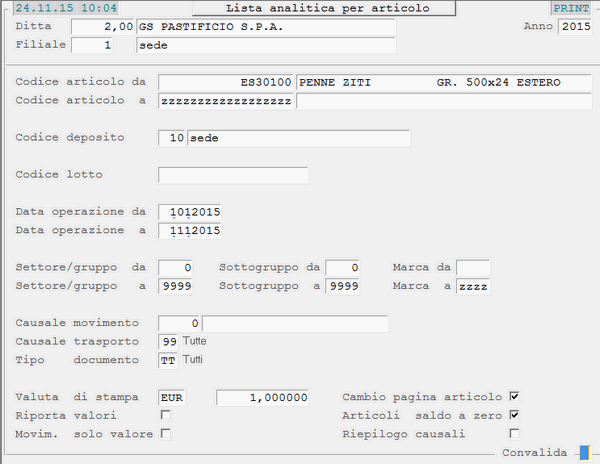Click the Tipo documento TT field
Viewport: 600px width, 464px height.
pyautogui.click(x=168, y=360)
